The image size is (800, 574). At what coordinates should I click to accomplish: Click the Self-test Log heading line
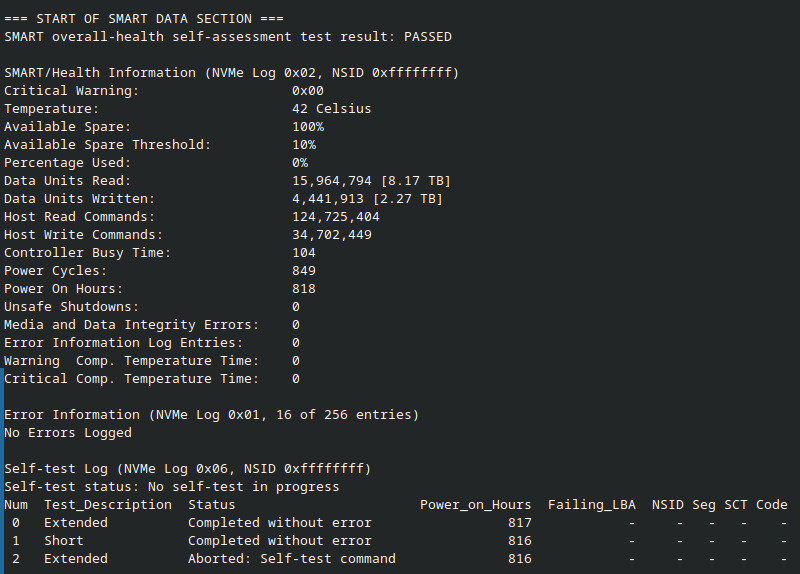click(187, 469)
